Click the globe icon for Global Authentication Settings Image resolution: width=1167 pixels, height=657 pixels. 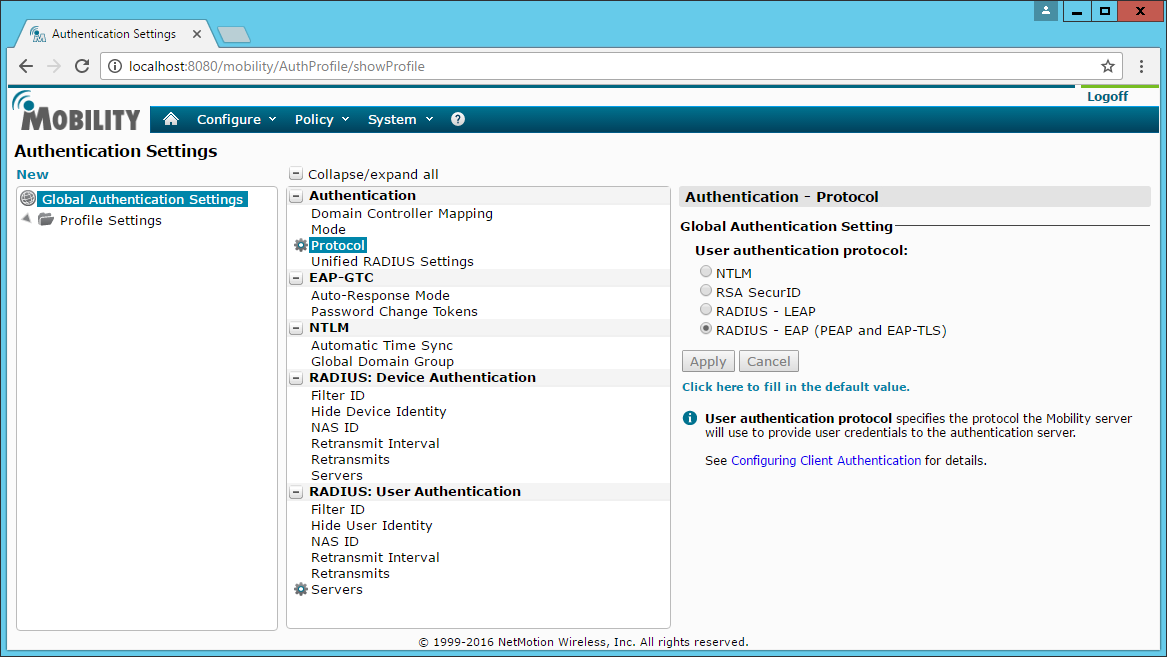[28, 199]
